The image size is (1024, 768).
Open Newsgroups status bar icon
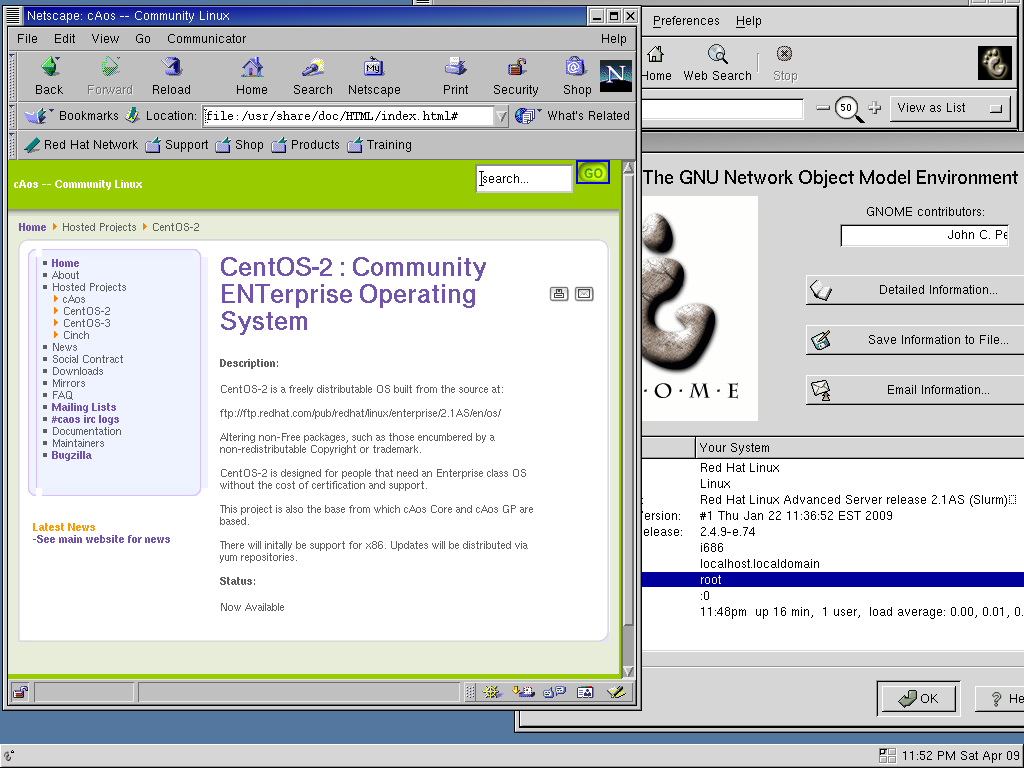554,692
